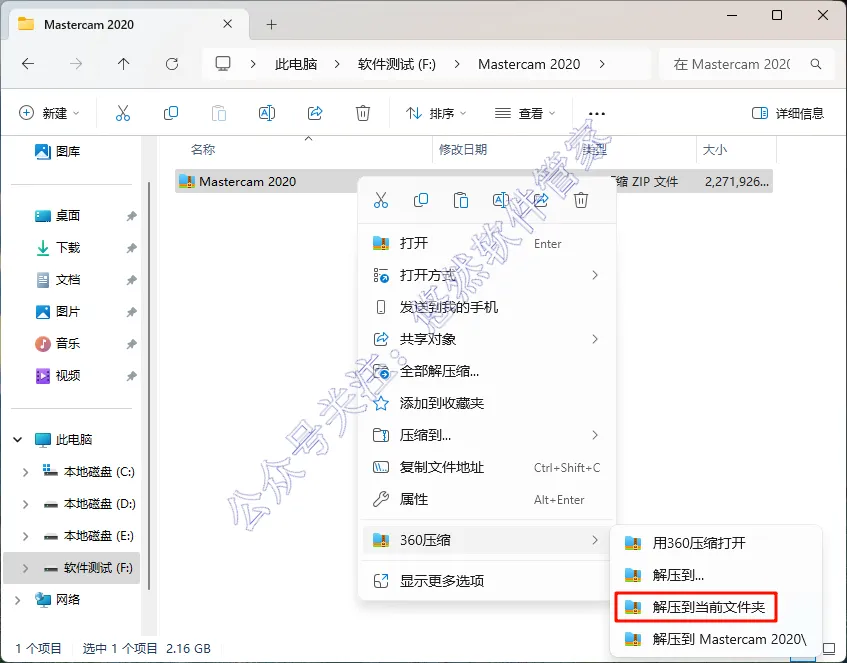847x663 pixels.
Task: Choose 全部解压缩... option
Action: 487,371
